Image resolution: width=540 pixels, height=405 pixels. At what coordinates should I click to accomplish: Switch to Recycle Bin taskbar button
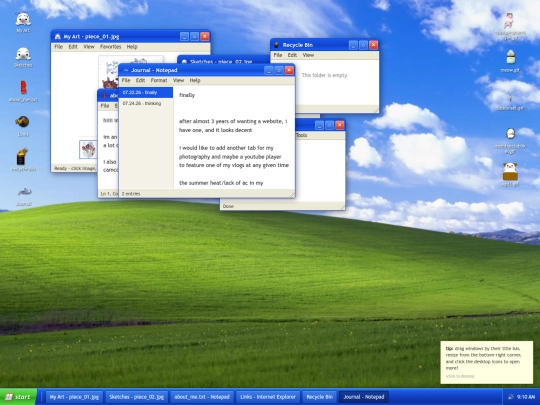tap(320, 397)
